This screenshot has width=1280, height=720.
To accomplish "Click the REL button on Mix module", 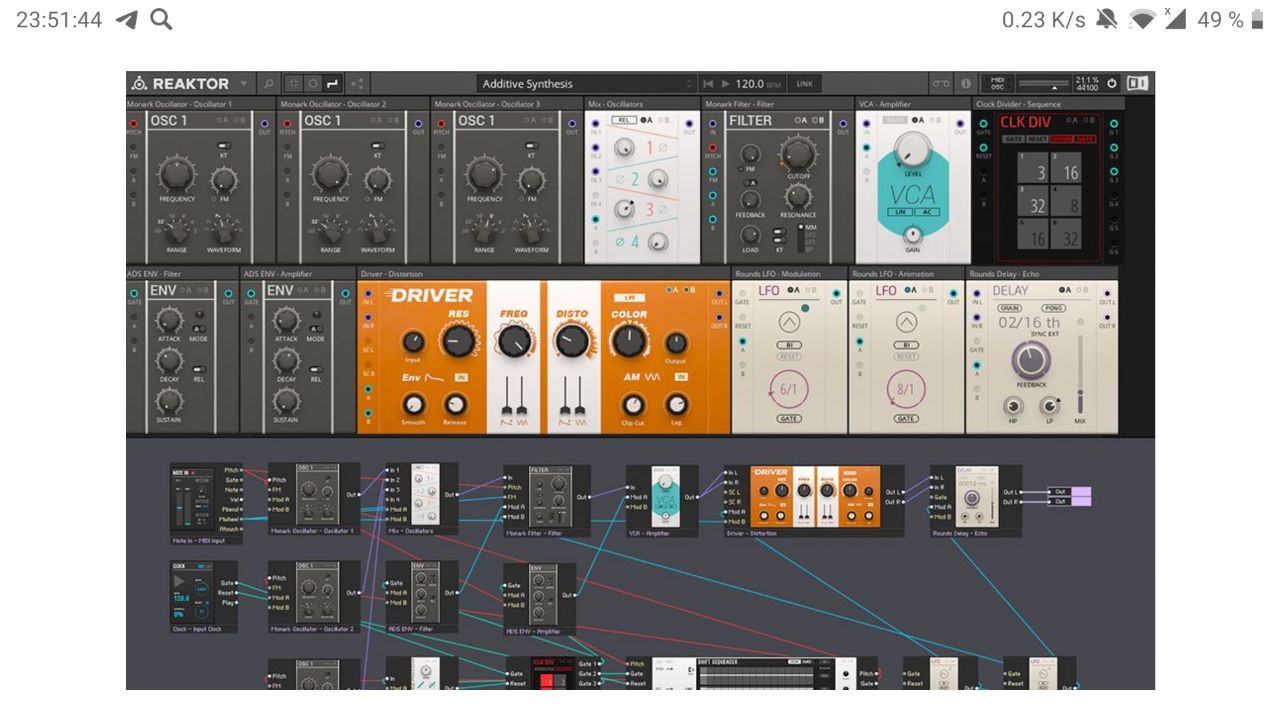I will point(625,120).
